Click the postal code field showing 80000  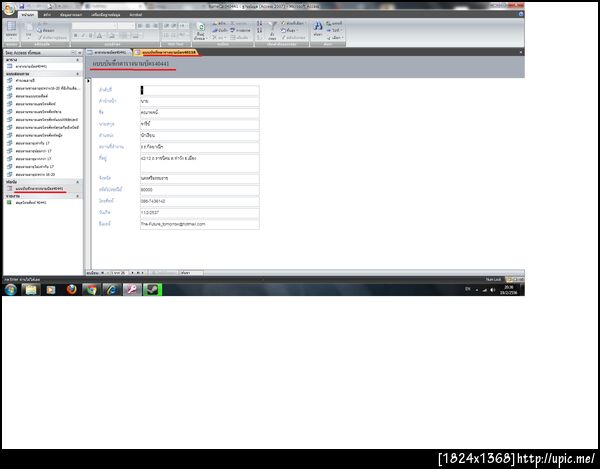(199, 190)
